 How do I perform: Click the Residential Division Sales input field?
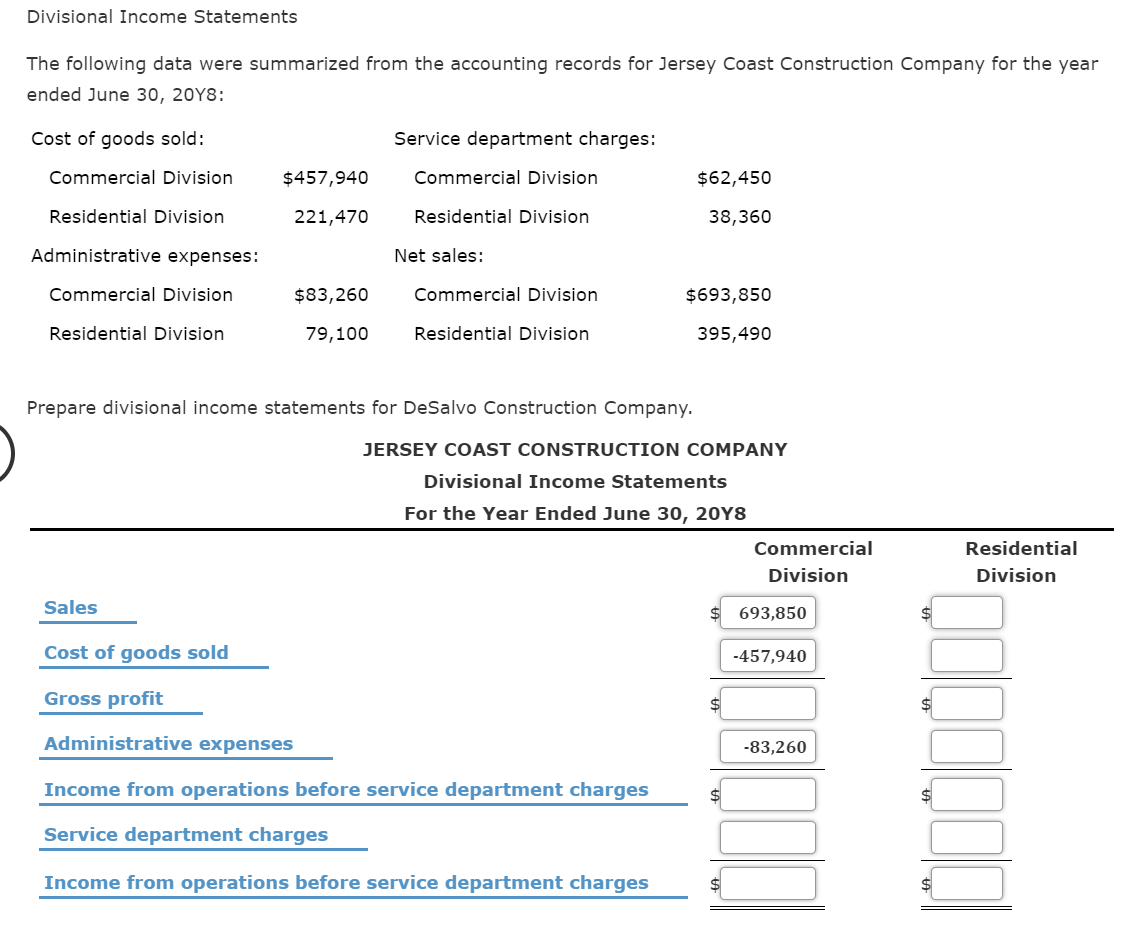[x=967, y=613]
